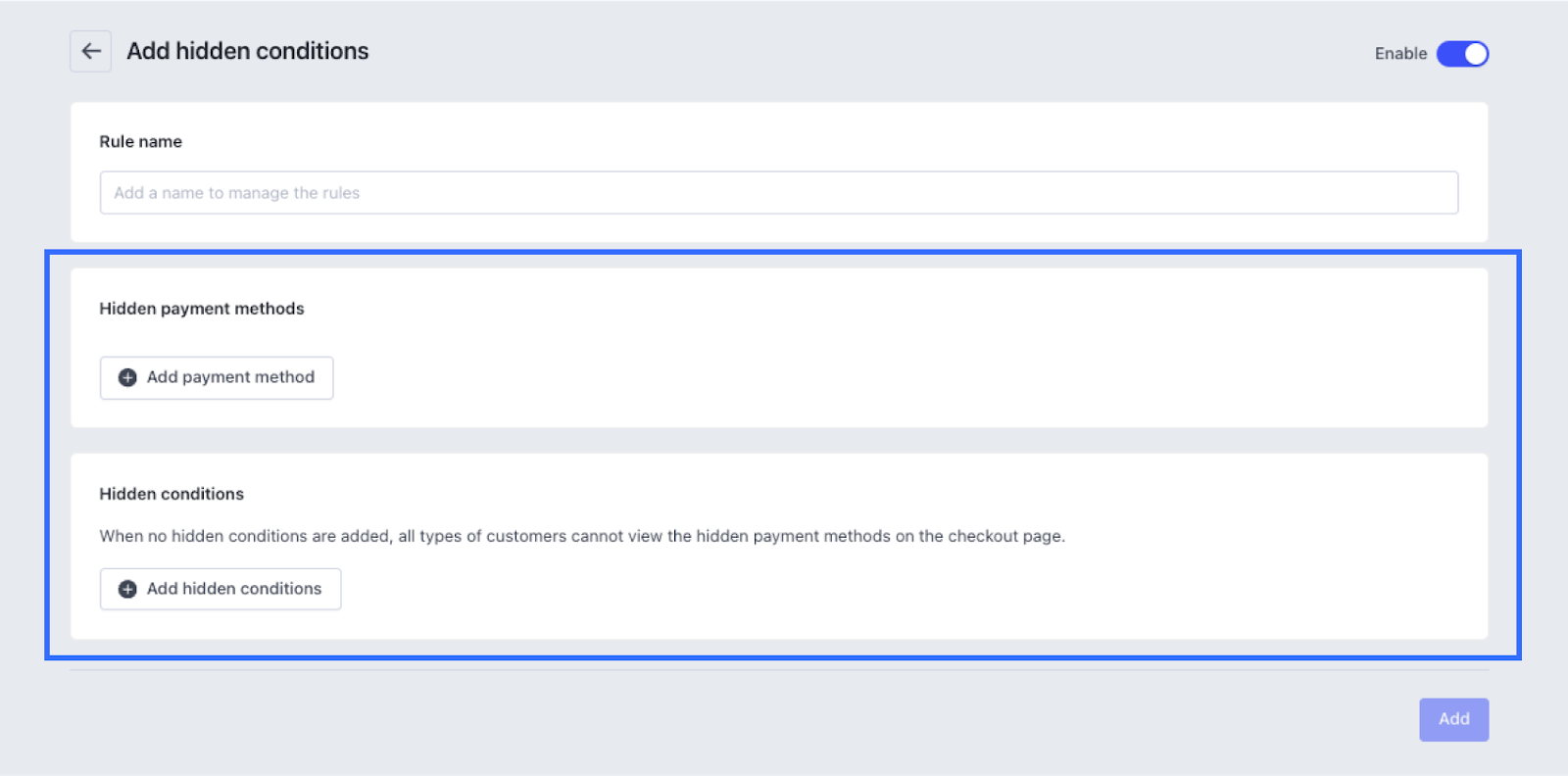Click the Hidden conditions section heading
The height and width of the screenshot is (776, 1568).
point(171,494)
